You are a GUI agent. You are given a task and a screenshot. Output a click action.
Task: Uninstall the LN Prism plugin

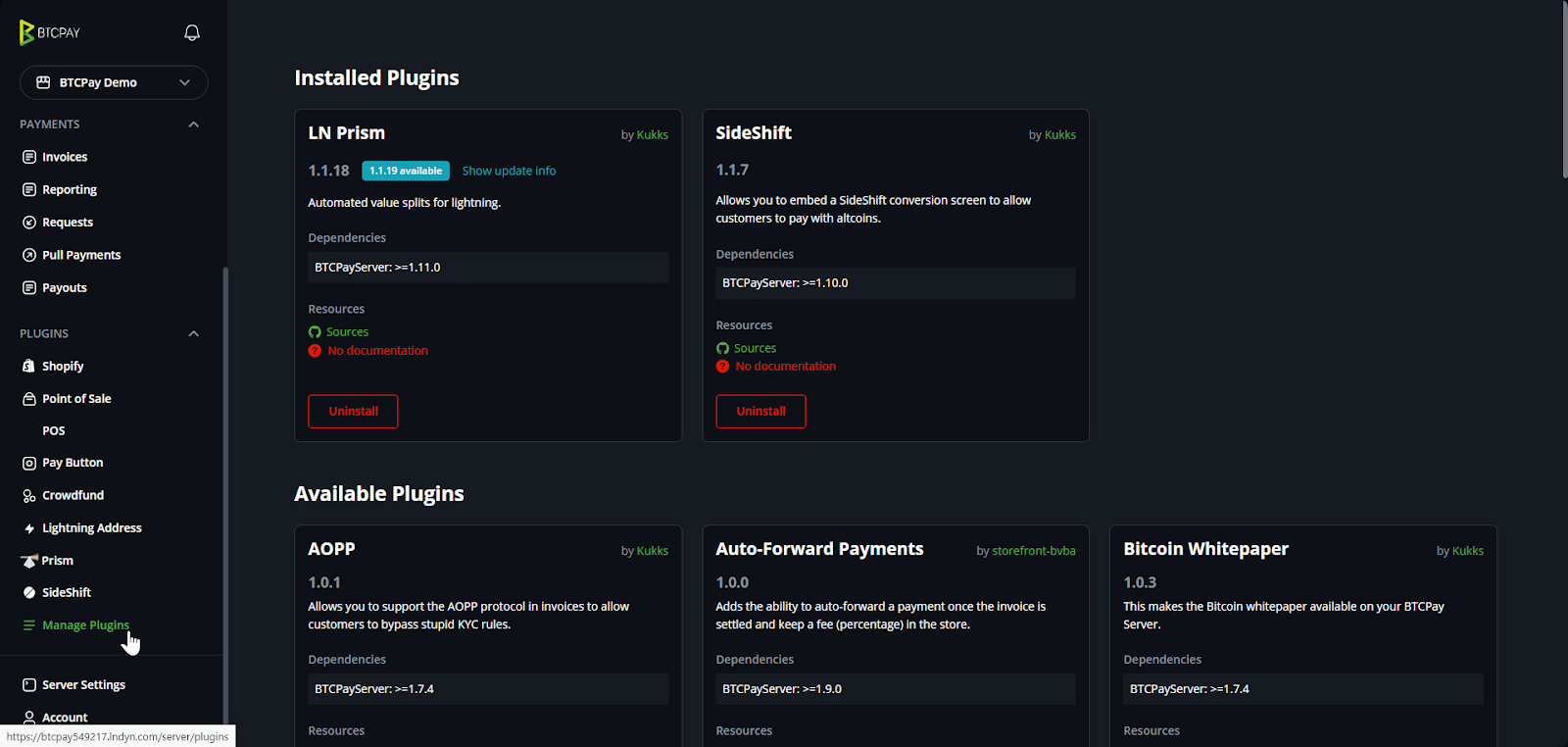click(x=353, y=412)
